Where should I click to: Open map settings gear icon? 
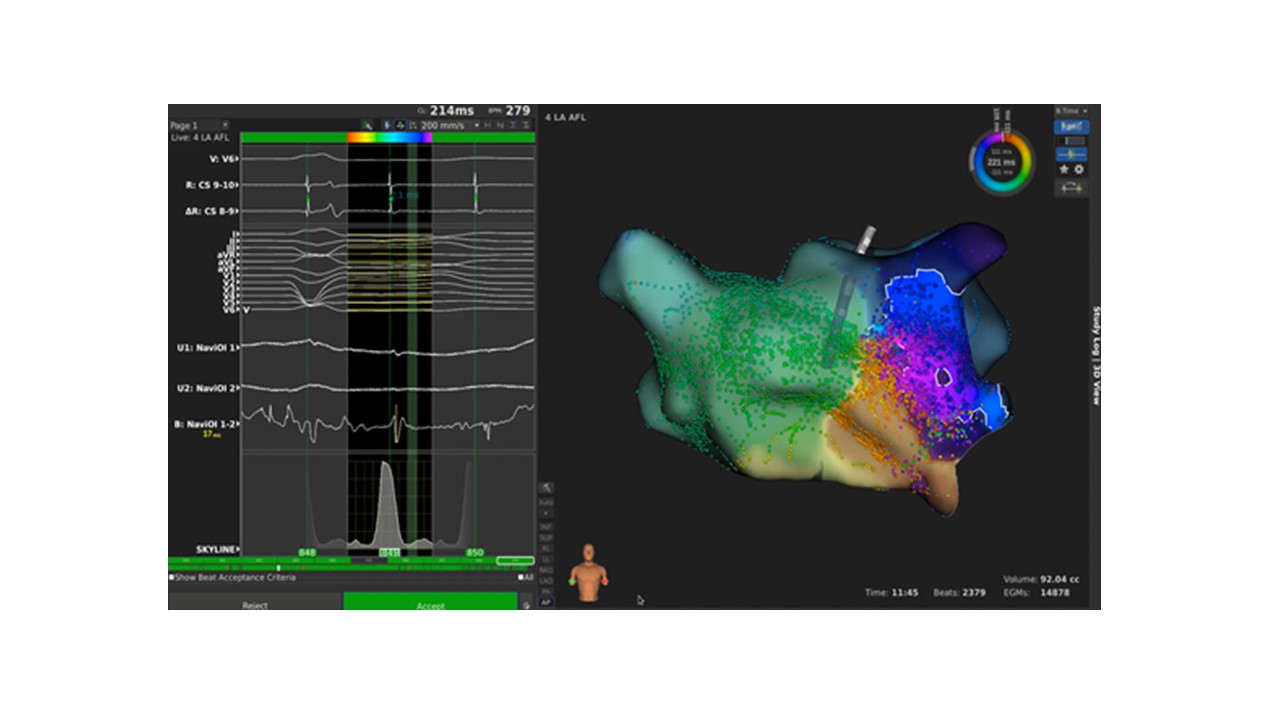point(1079,169)
